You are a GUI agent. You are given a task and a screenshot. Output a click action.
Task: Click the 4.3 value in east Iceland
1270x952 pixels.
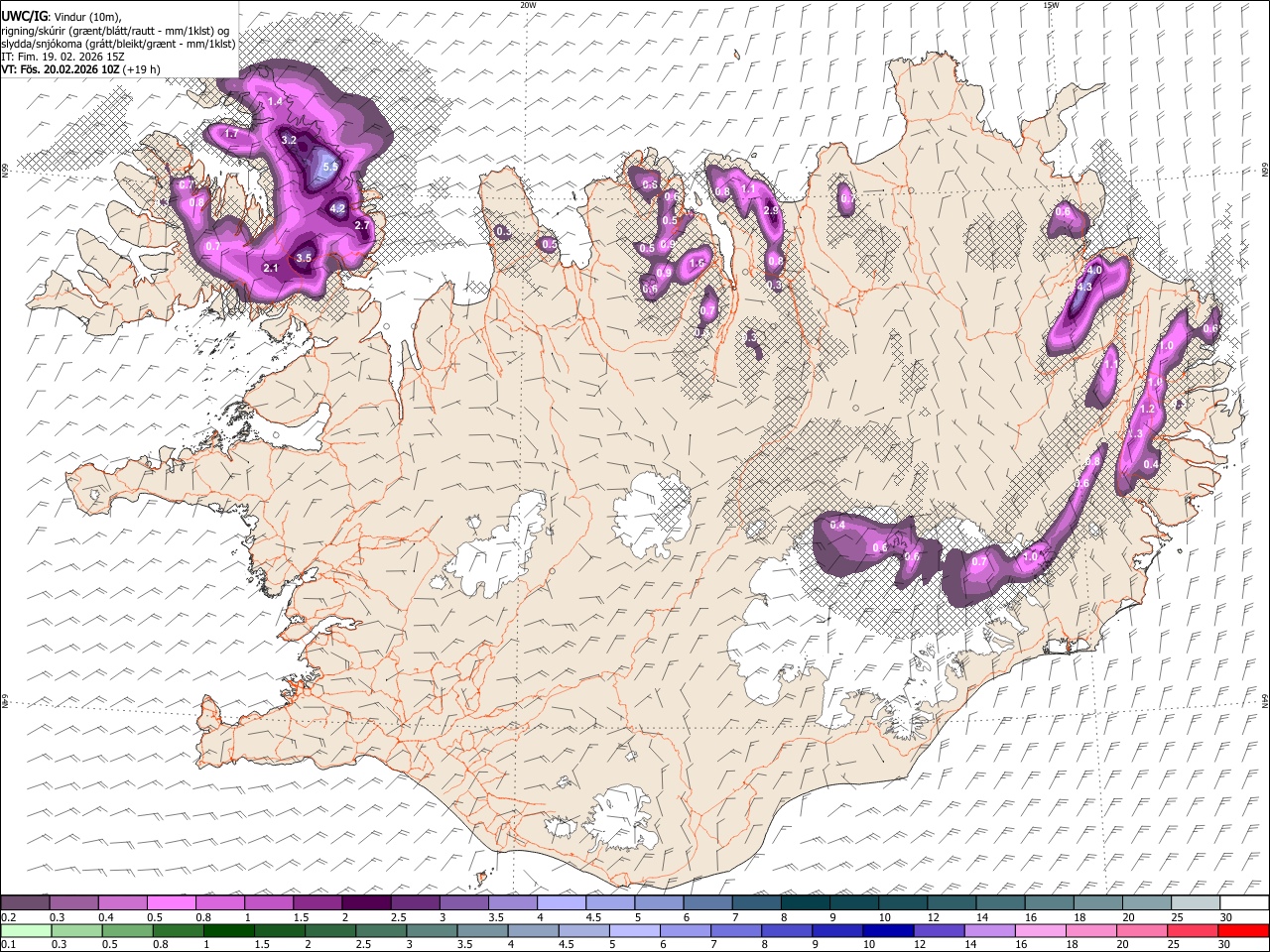tap(1084, 287)
